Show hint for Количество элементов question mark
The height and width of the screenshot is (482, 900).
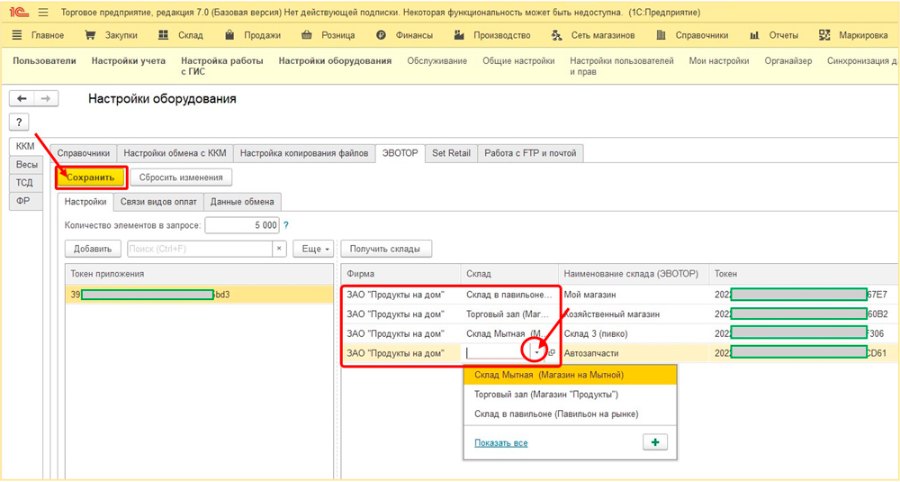click(286, 226)
